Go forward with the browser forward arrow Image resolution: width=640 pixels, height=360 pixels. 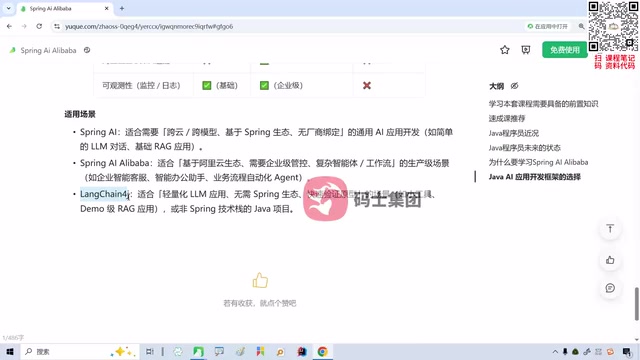click(24, 27)
